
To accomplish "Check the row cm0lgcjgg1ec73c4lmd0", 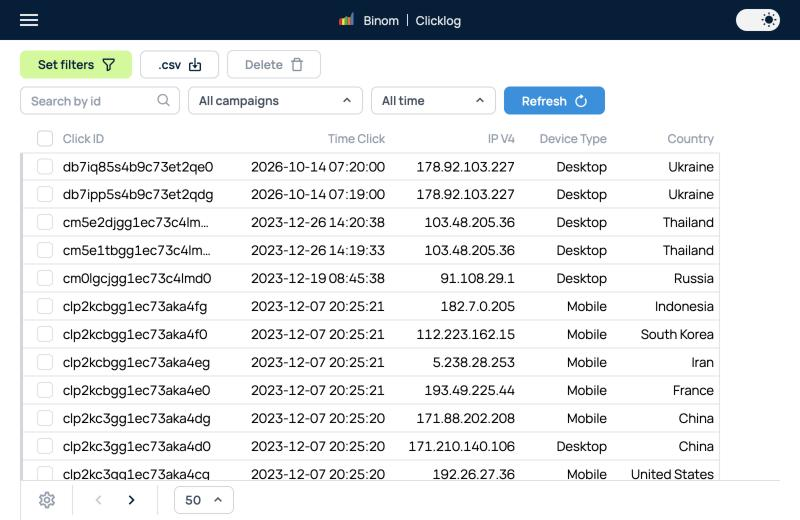I will point(45,278).
